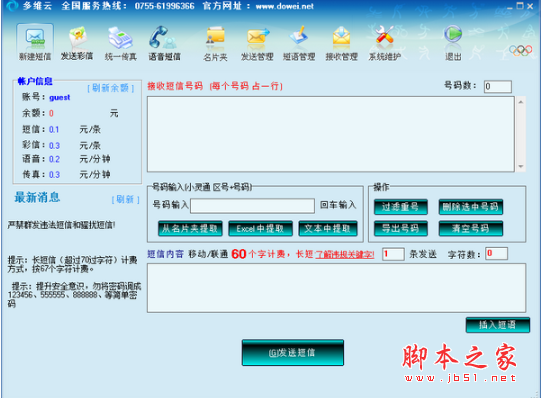
Task: Open the 新建短信 (new SMS) toolbar icon
Action: (35, 43)
